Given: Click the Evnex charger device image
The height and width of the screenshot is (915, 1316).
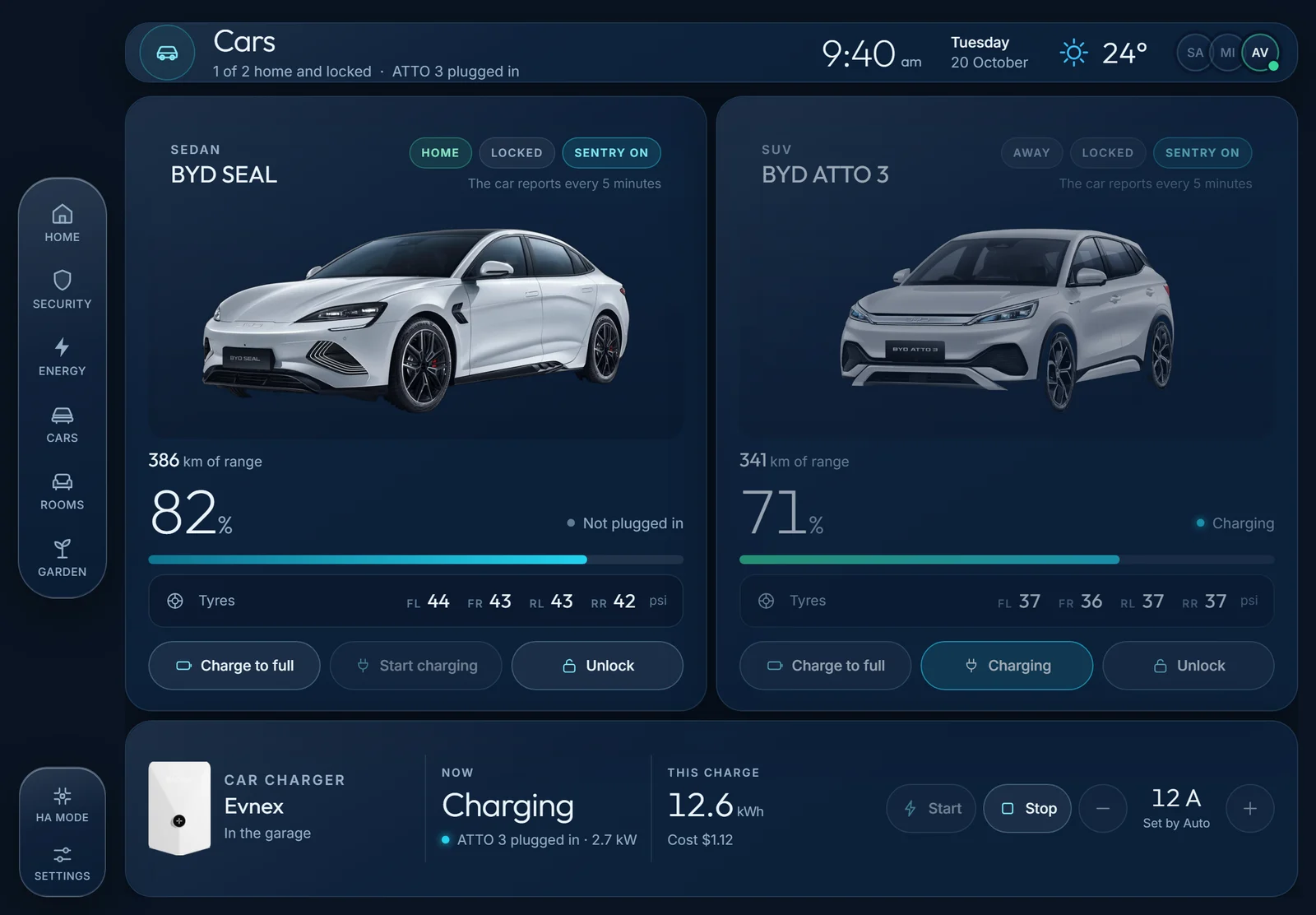Looking at the screenshot, I should tap(179, 808).
